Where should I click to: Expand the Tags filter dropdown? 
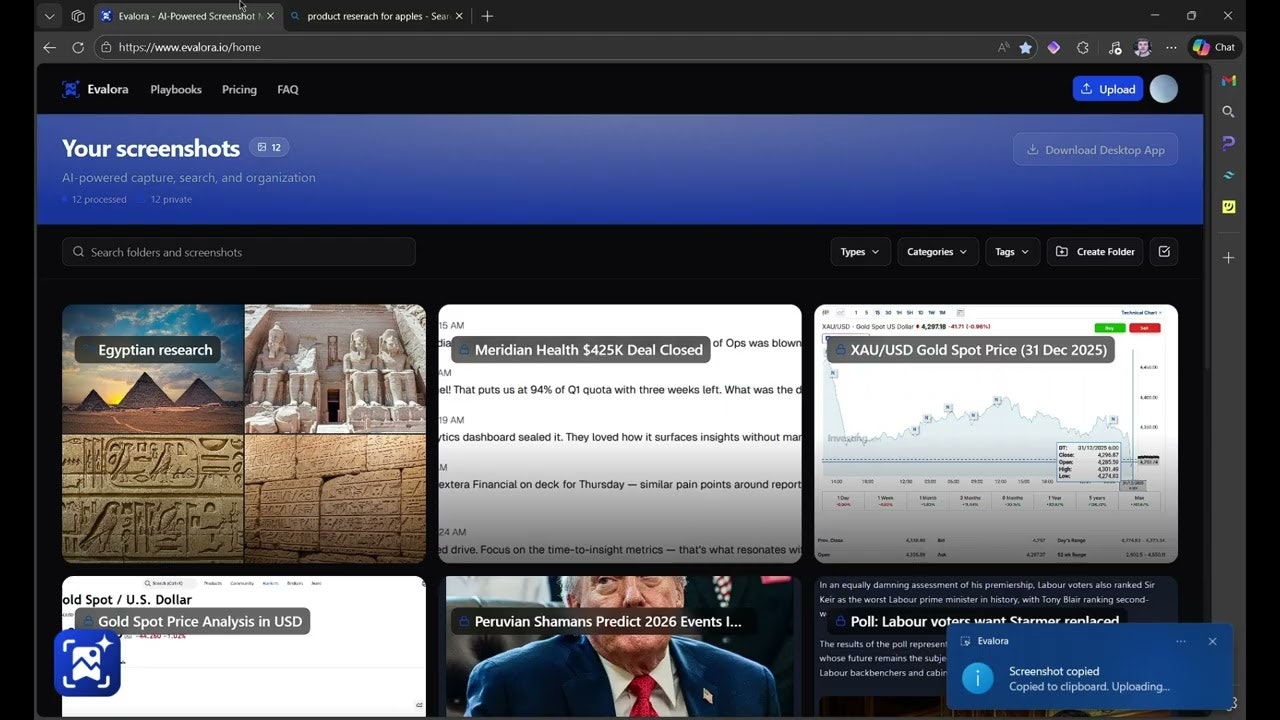coord(1012,252)
